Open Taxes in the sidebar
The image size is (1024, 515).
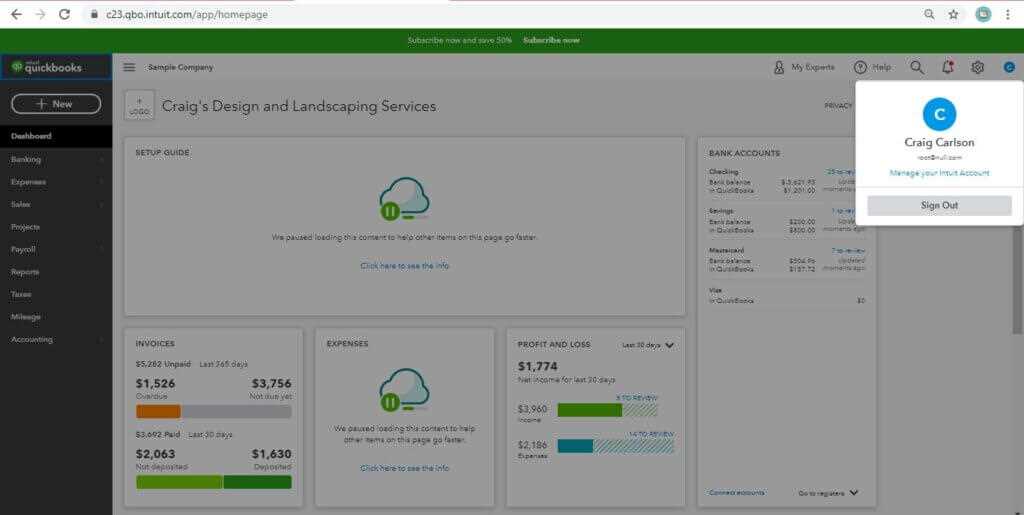point(56,294)
